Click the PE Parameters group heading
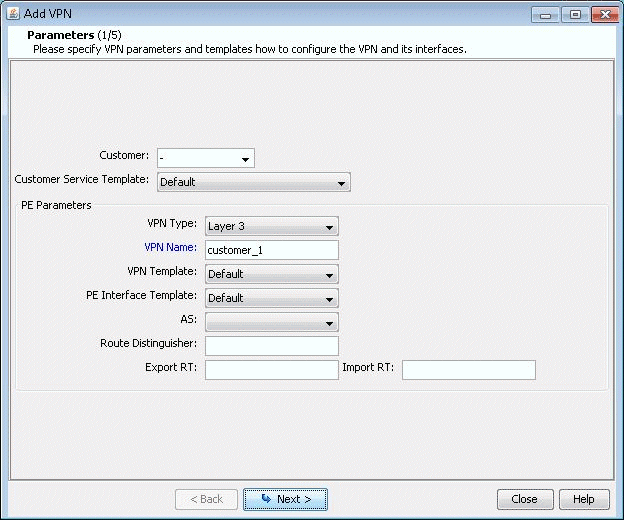 click(x=56, y=205)
